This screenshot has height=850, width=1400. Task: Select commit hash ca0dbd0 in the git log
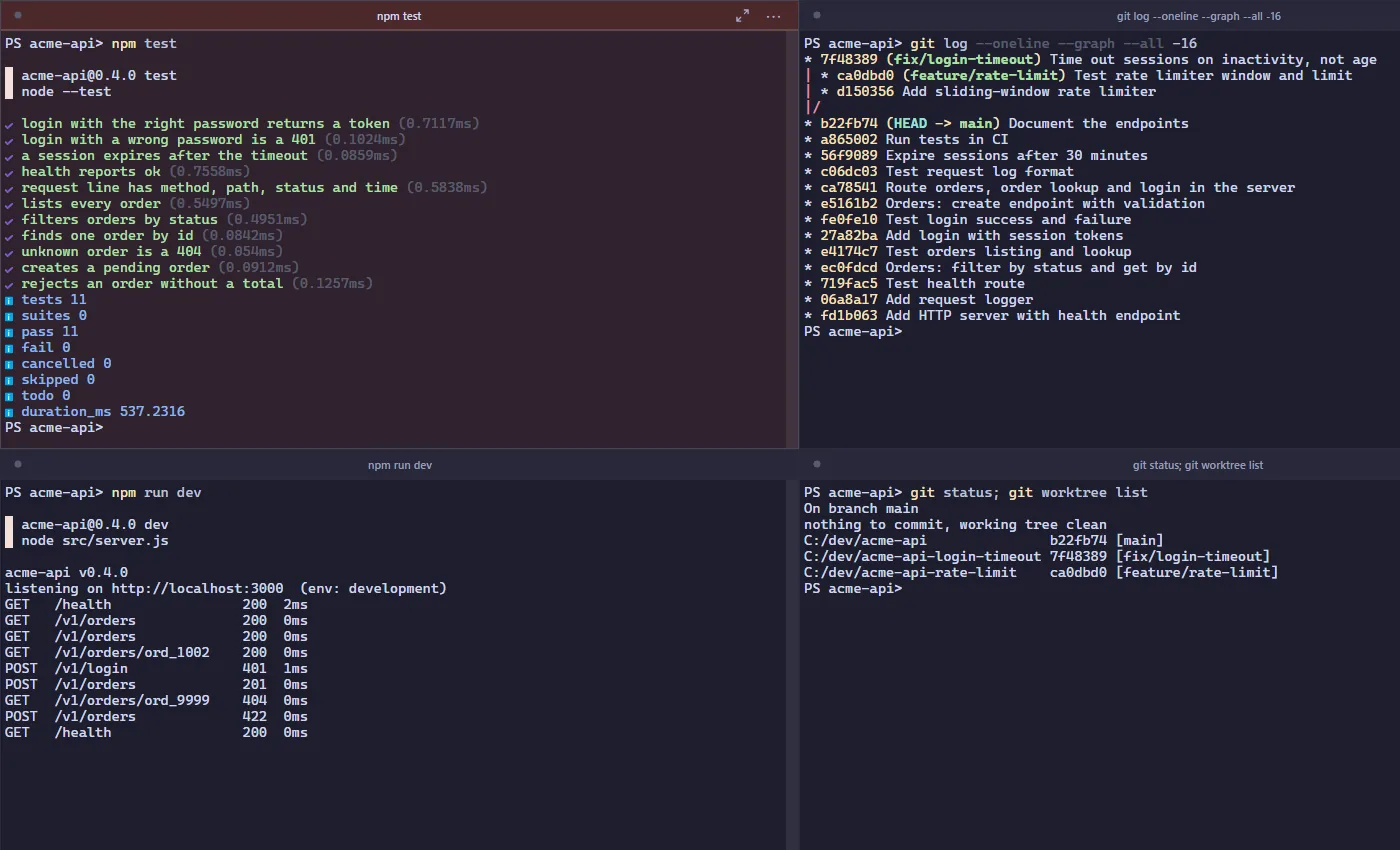[x=865, y=75]
